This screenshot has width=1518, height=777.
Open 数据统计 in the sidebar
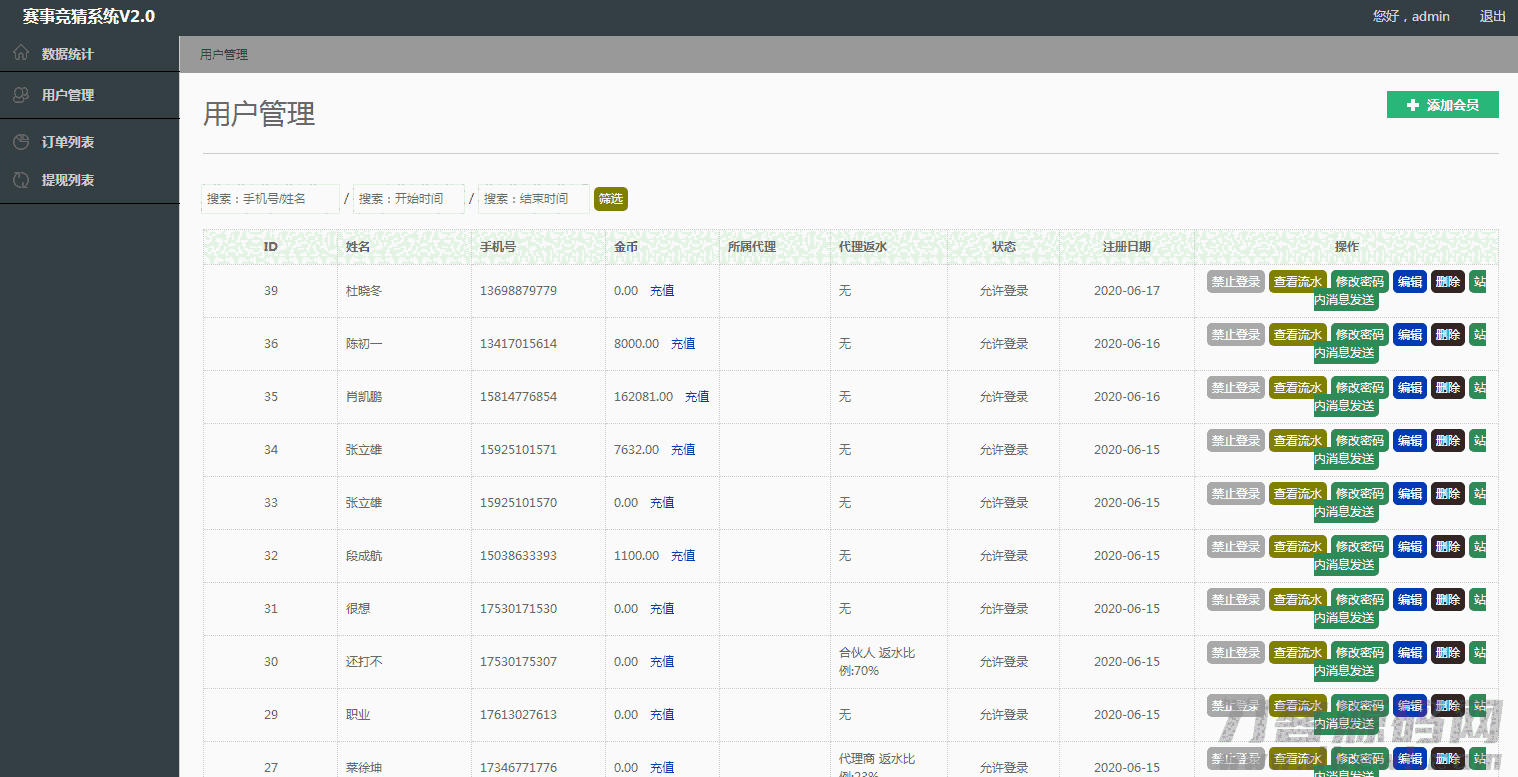pos(68,54)
